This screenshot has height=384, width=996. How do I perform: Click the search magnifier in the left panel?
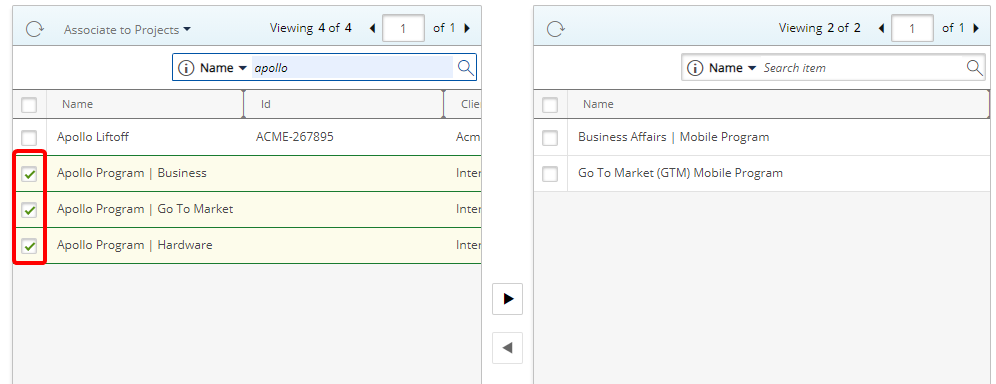click(466, 68)
